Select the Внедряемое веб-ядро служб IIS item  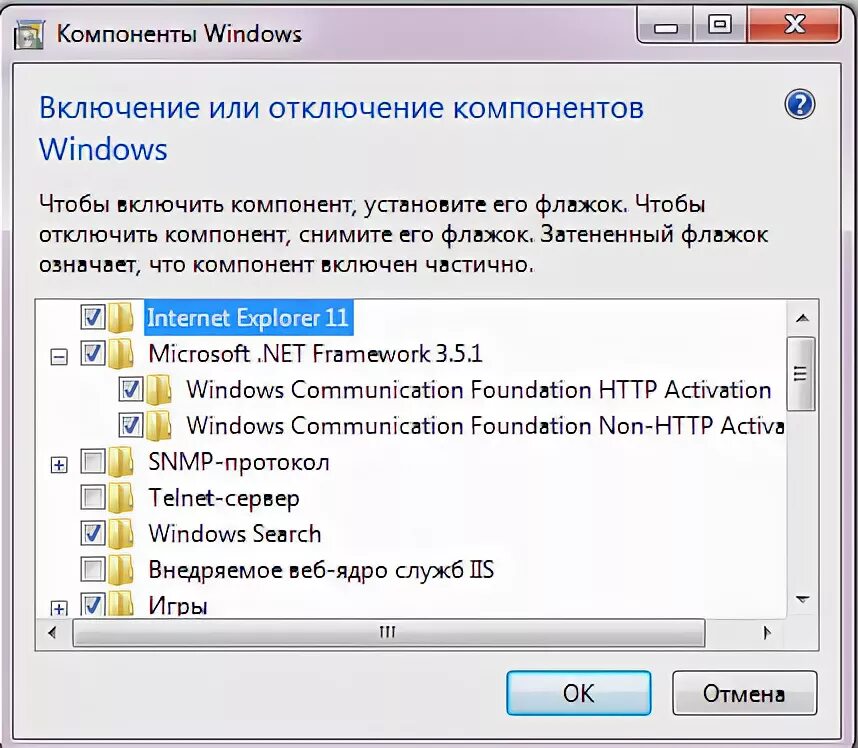321,570
